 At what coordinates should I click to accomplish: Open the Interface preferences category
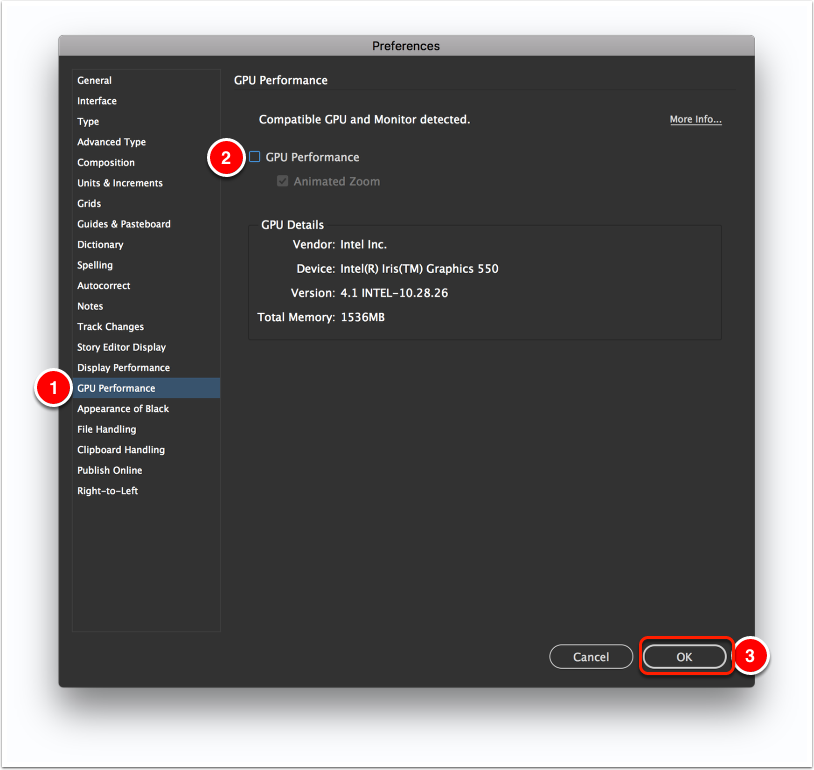97,101
